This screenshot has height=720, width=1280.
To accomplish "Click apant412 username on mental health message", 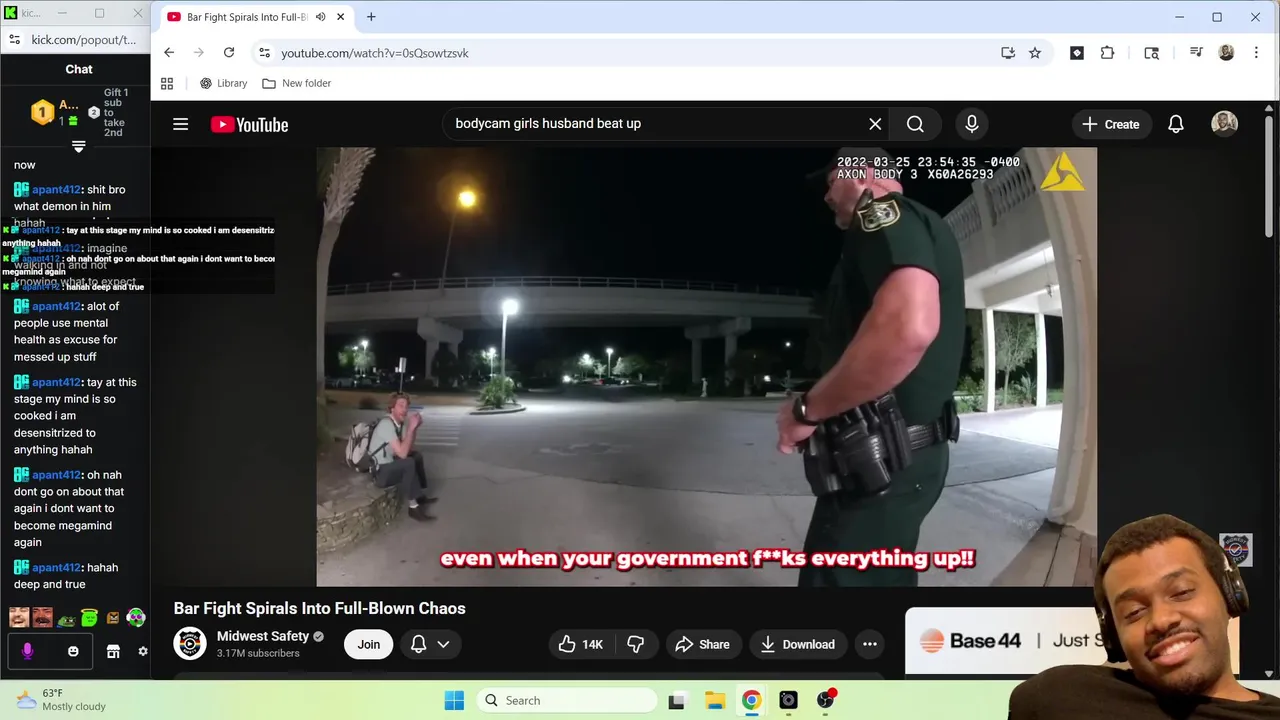I will pos(55,306).
